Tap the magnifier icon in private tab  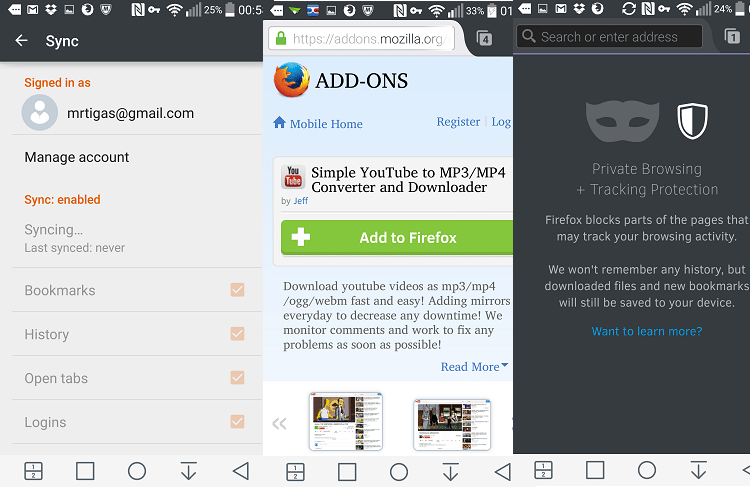point(529,36)
